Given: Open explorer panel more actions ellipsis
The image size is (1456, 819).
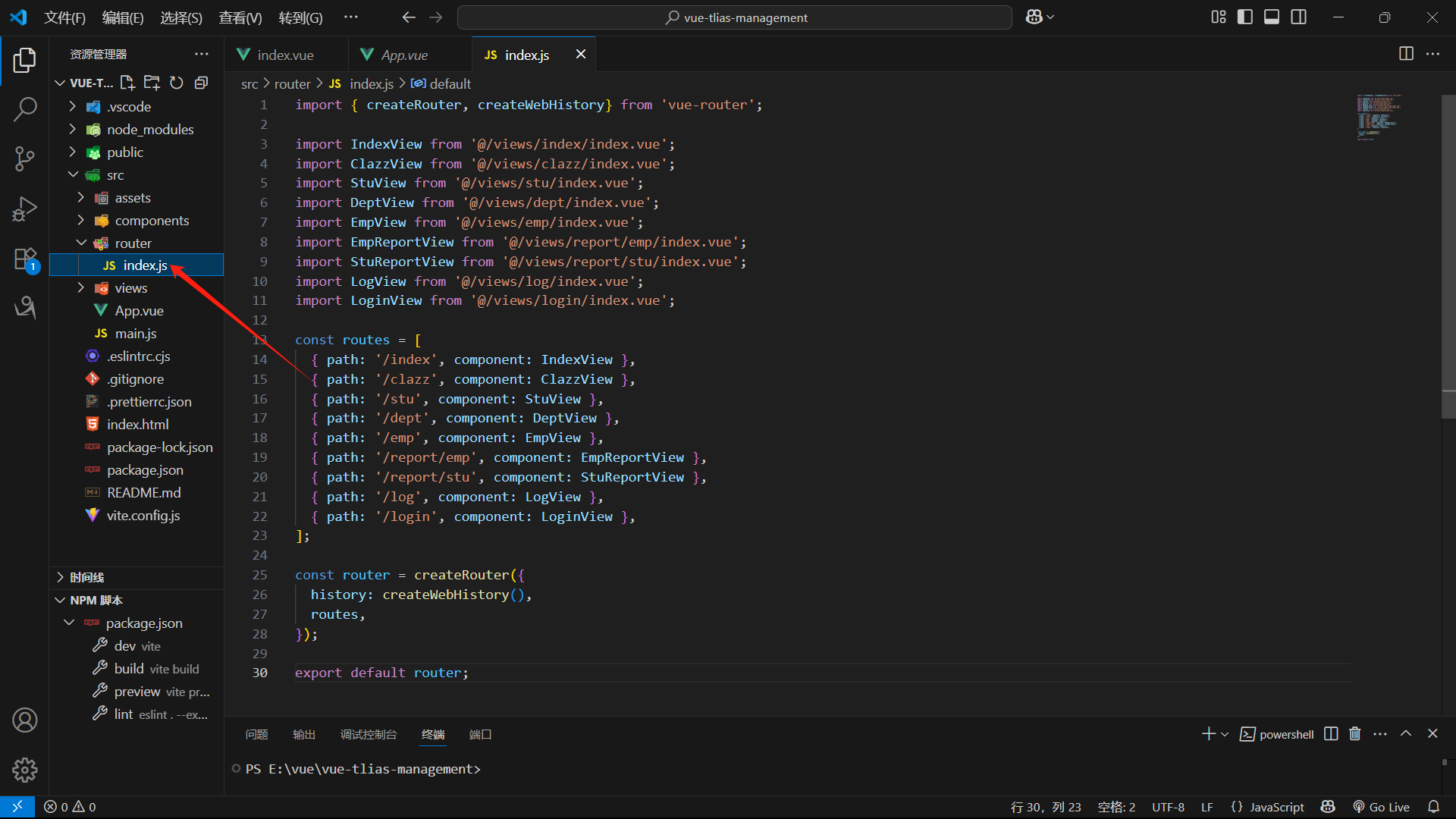Looking at the screenshot, I should [201, 54].
